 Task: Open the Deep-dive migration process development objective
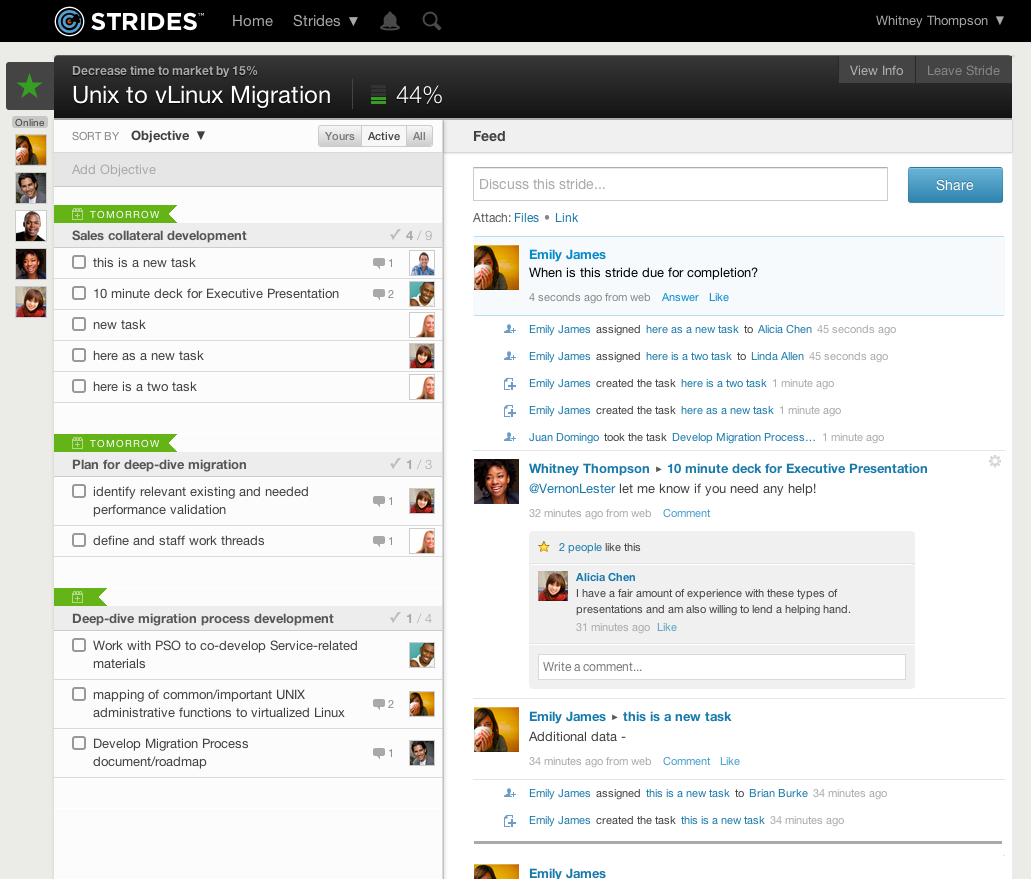(203, 619)
